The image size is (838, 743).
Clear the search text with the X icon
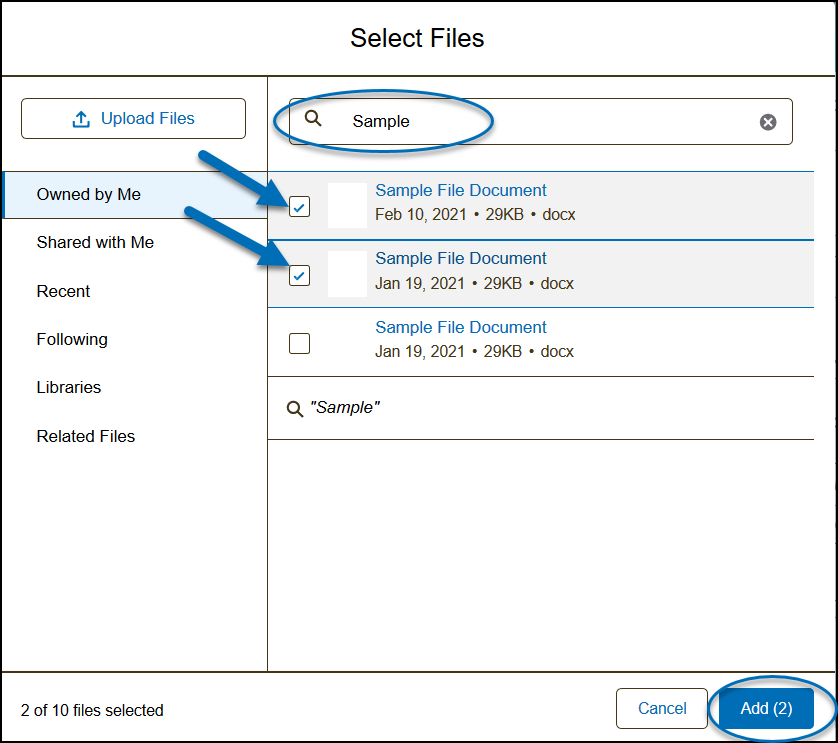[x=767, y=122]
